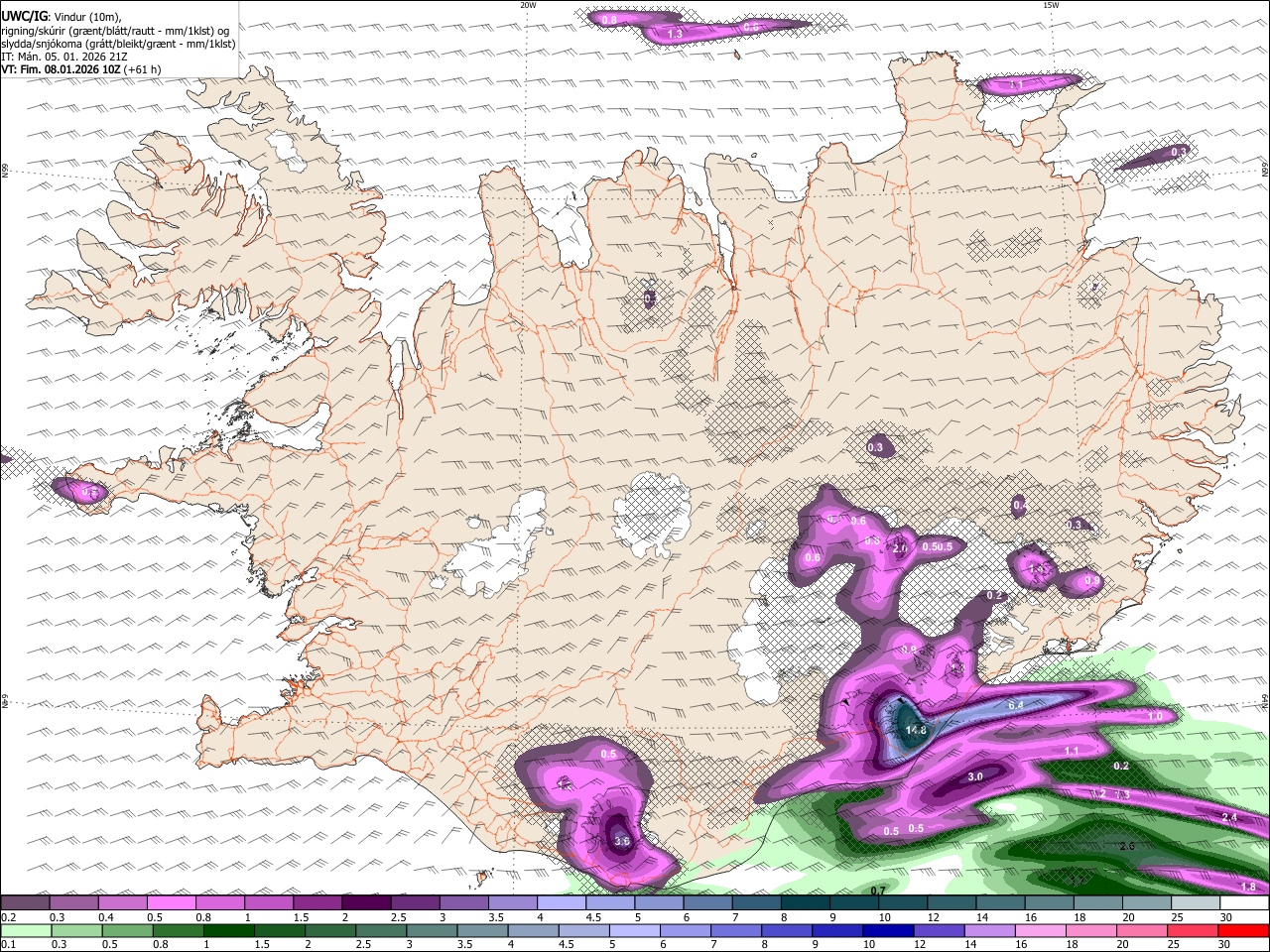
Task: Click the 3.6 value on the south coast
Action: click(622, 841)
